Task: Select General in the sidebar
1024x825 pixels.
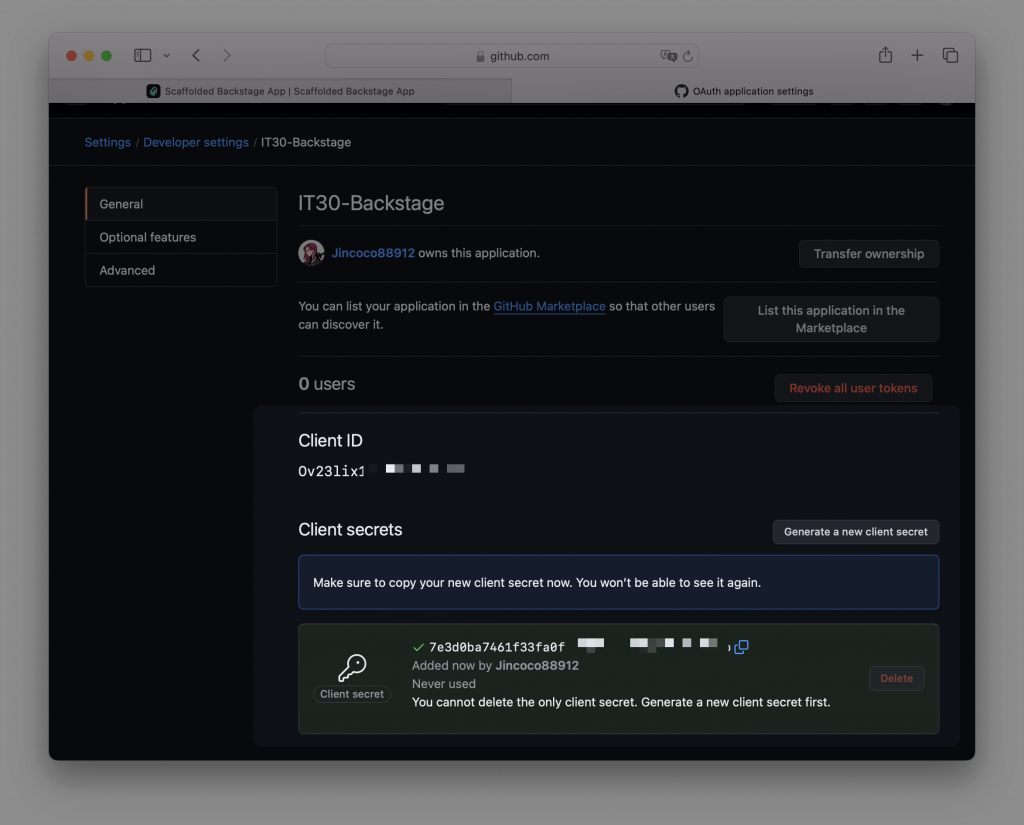Action: click(181, 204)
